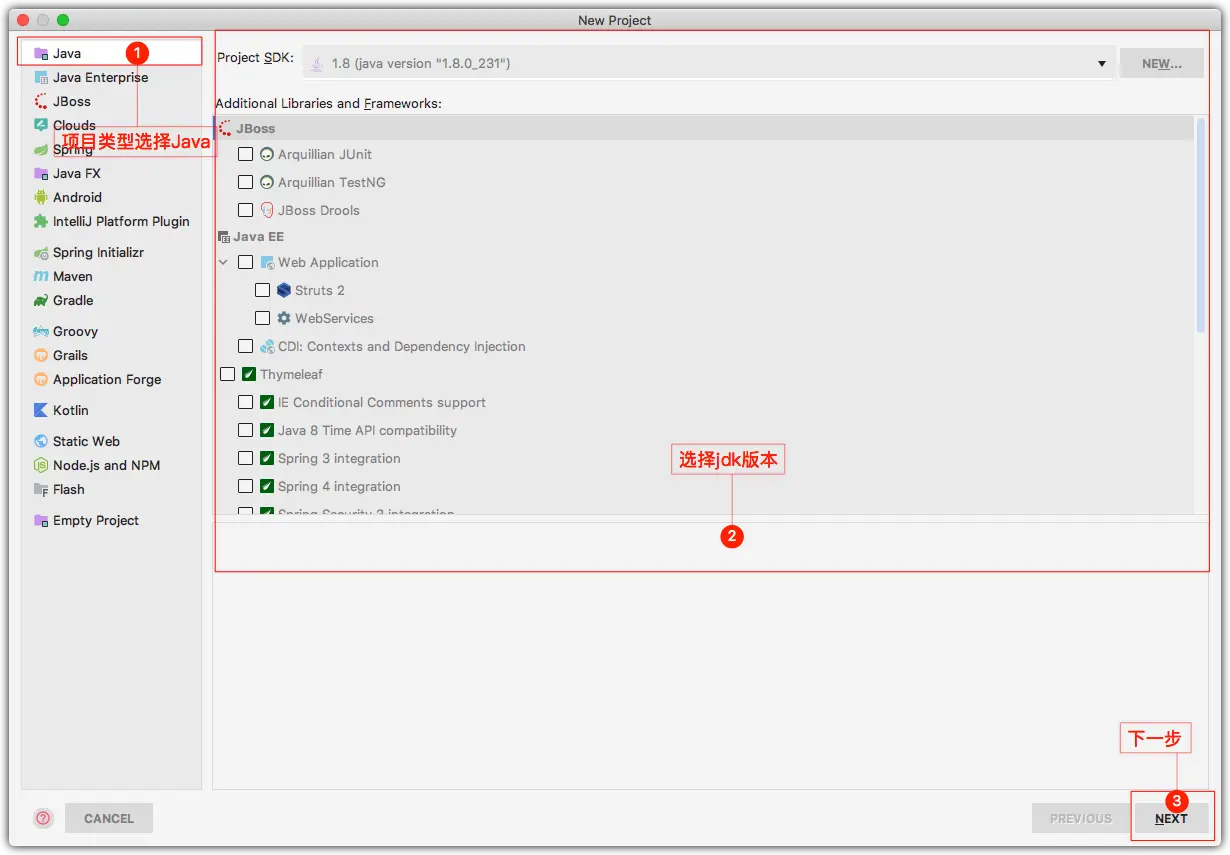Select Node.js and NPM icon
The width and height of the screenshot is (1230, 855).
tap(41, 465)
